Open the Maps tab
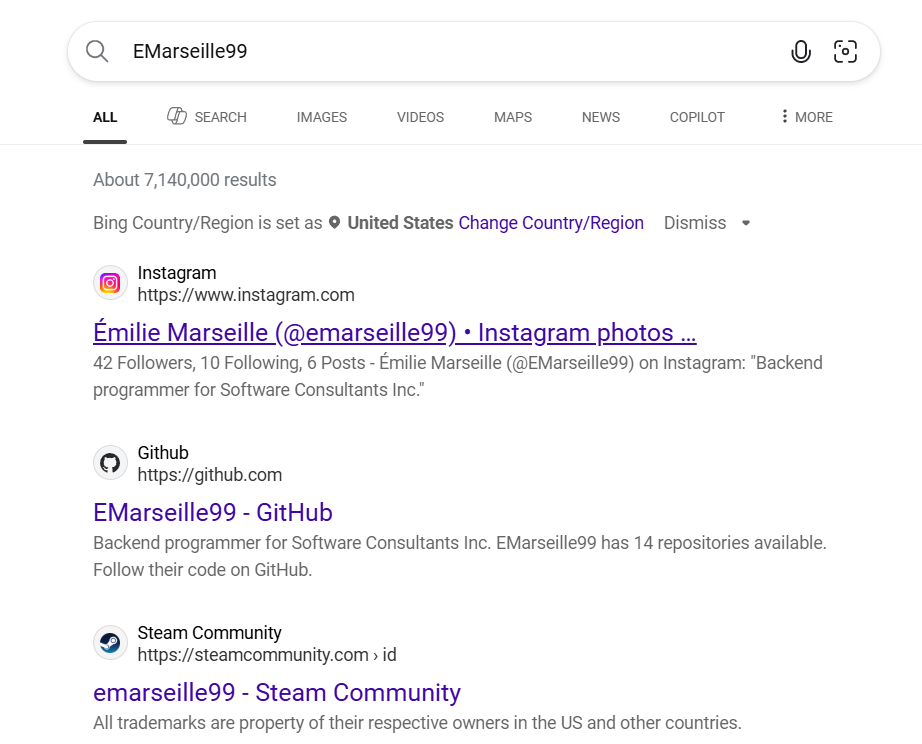Viewport: 922px width, 744px height. pos(512,117)
